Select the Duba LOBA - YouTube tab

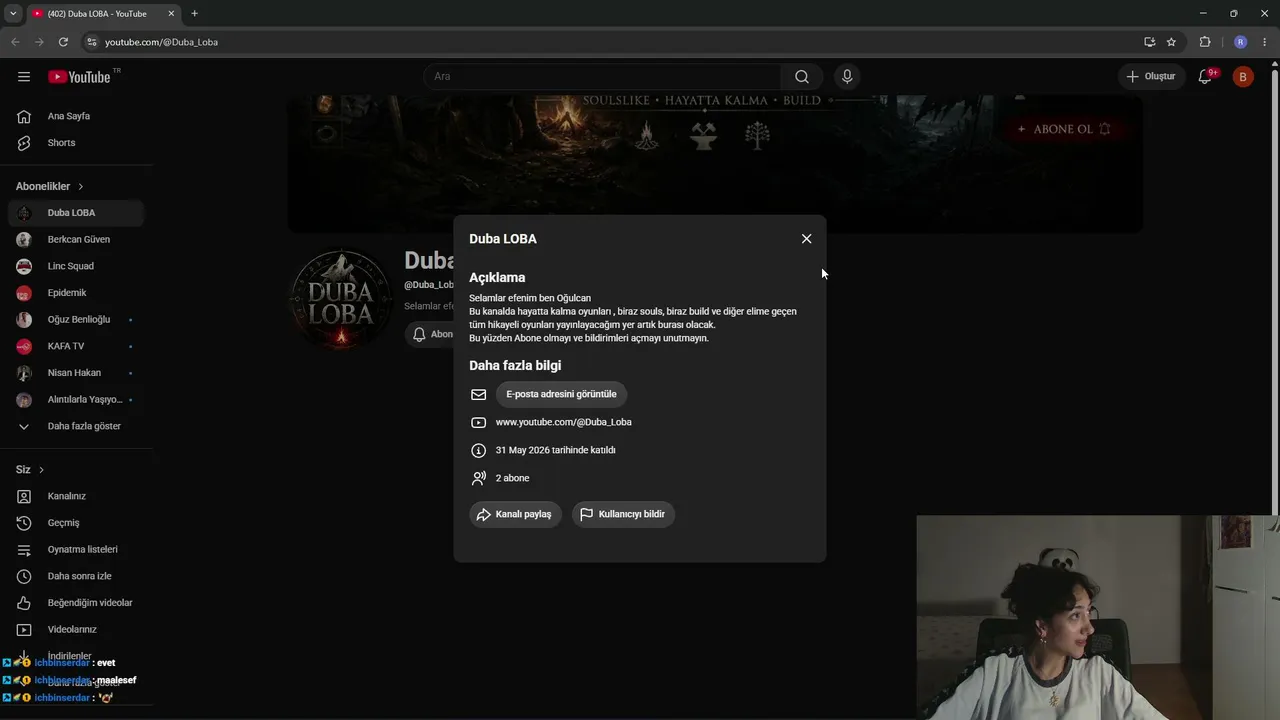(103, 14)
